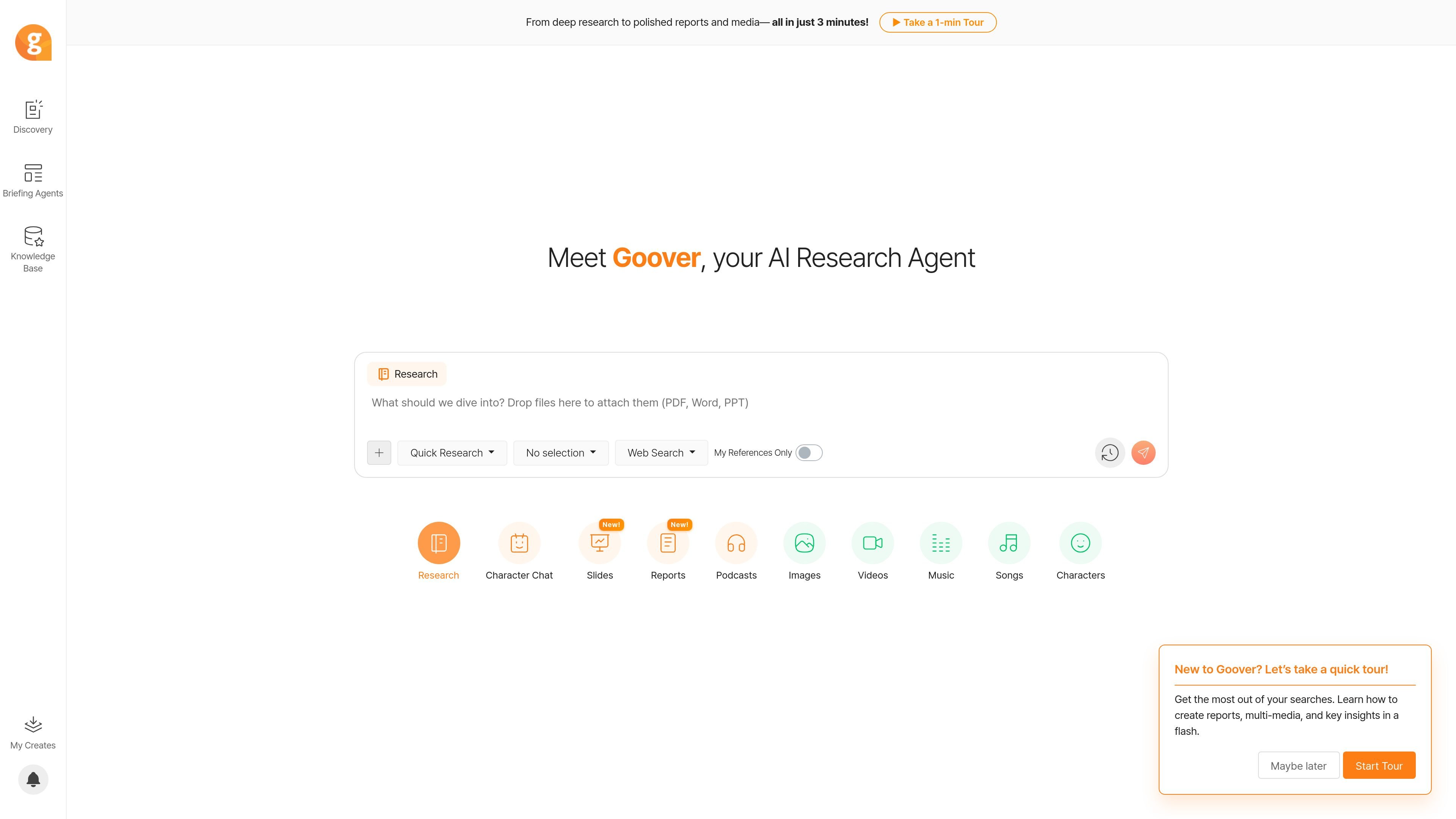Screen dimensions: 1456x819
Task: Click the plus attach button
Action: pyautogui.click(x=379, y=453)
